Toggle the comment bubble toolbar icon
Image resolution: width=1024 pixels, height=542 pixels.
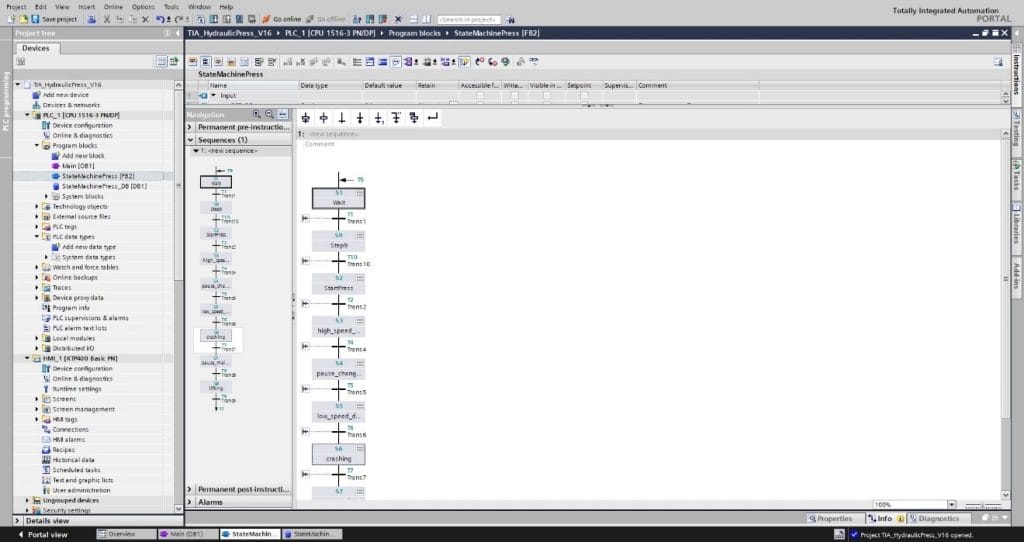tap(396, 62)
